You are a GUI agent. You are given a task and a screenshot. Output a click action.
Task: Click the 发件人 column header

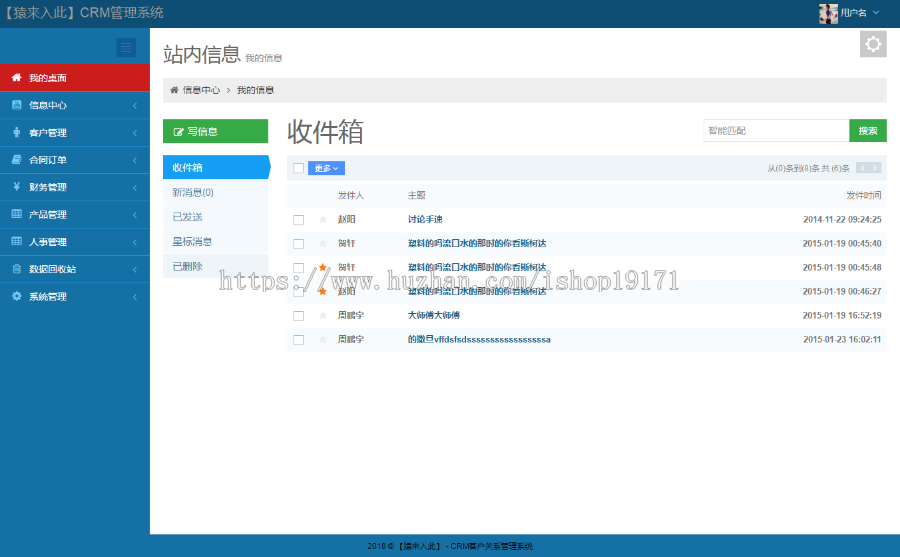(351, 195)
